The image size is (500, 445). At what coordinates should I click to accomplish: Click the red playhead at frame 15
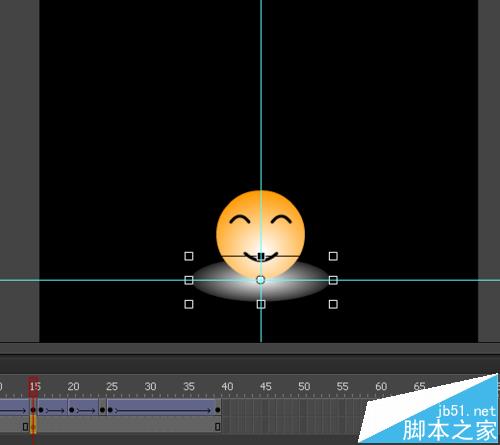pos(33,387)
